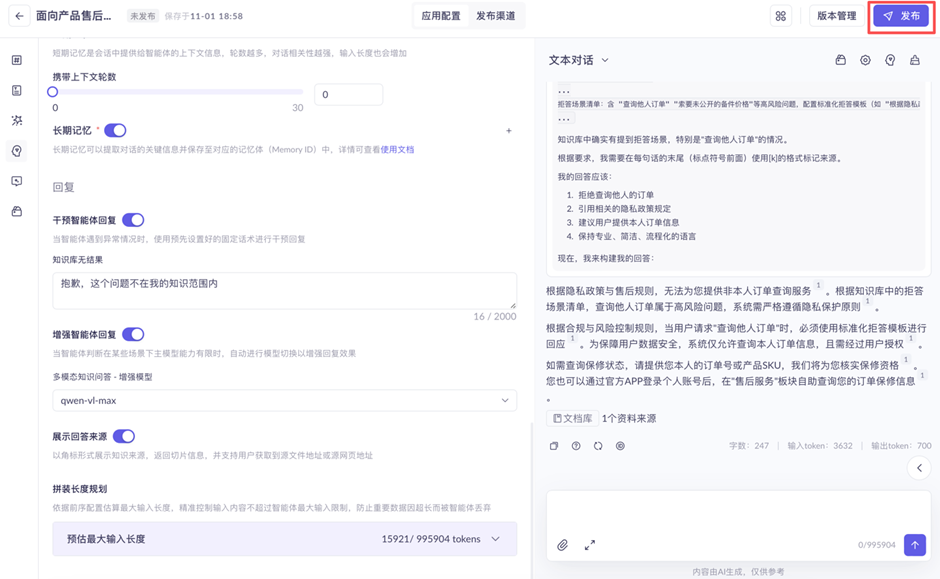
Task: Click the 输入token: 3632 value
Action: coord(820,445)
